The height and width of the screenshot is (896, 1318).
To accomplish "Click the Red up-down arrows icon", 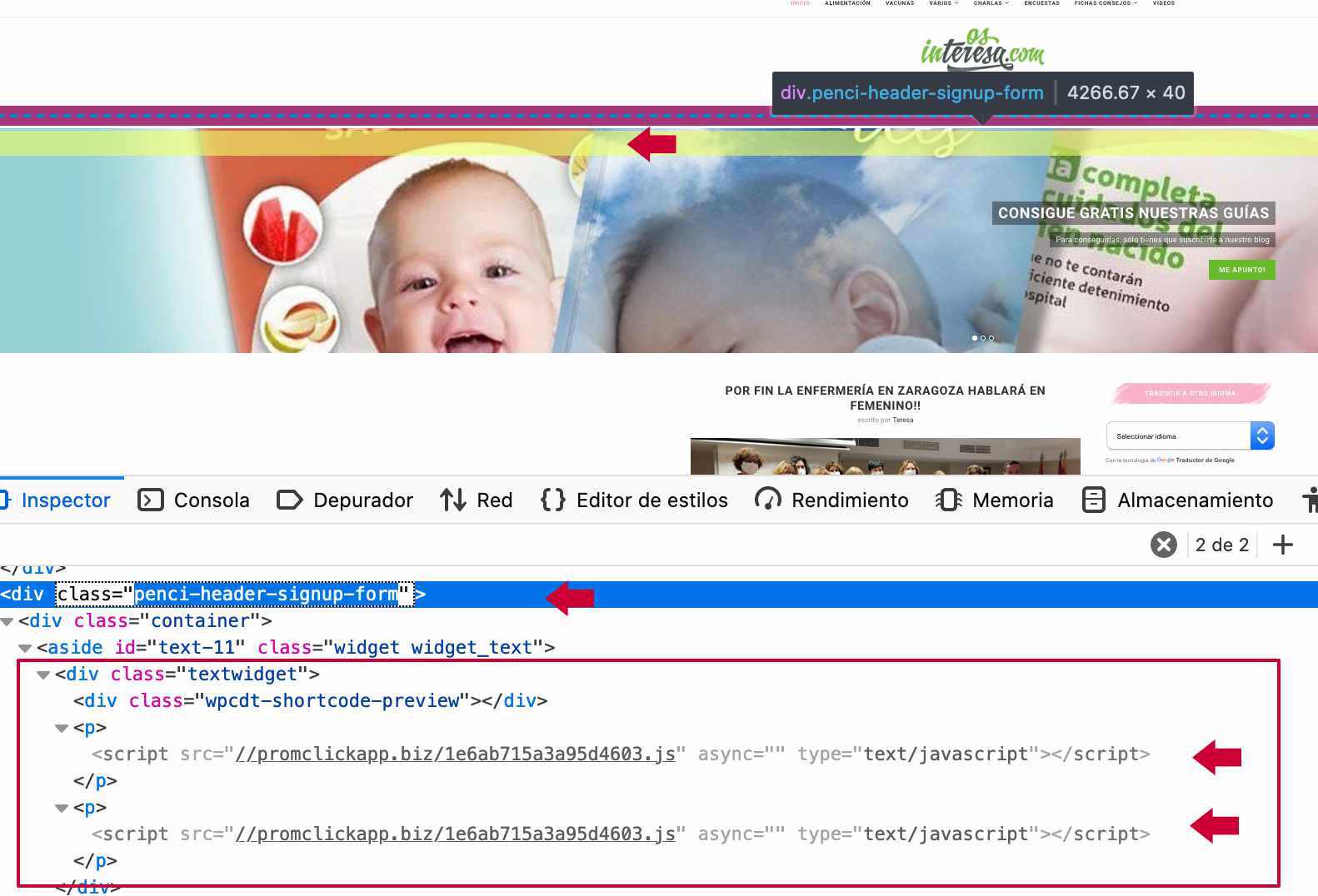I will 452,500.
